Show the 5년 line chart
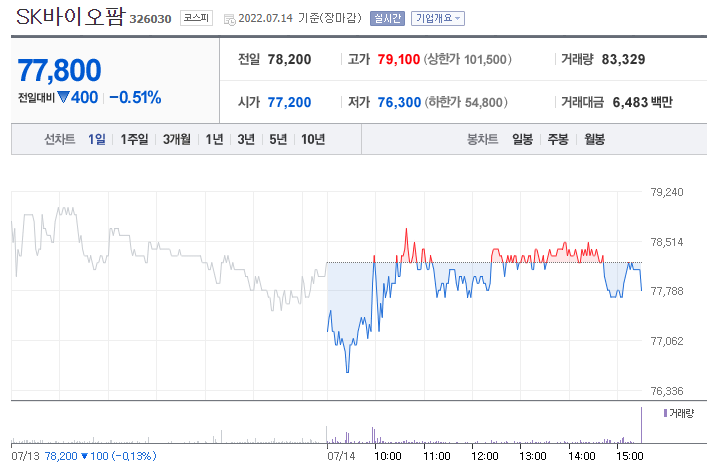Viewport: 707px width, 467px height. tap(278, 139)
